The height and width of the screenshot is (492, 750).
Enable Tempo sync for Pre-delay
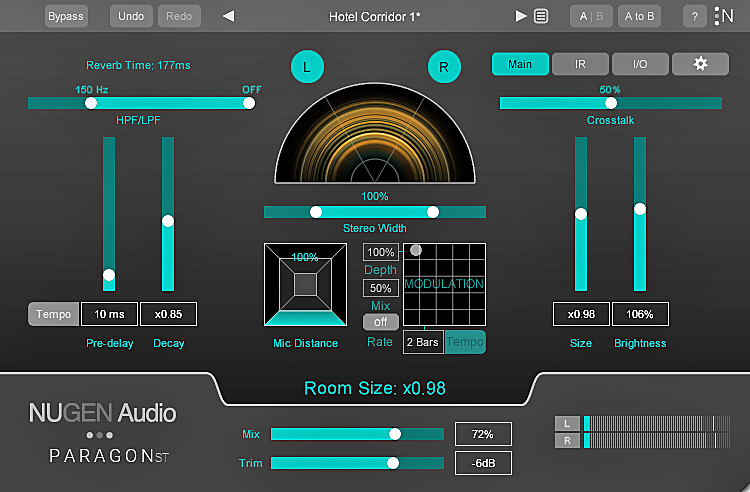tap(53, 314)
